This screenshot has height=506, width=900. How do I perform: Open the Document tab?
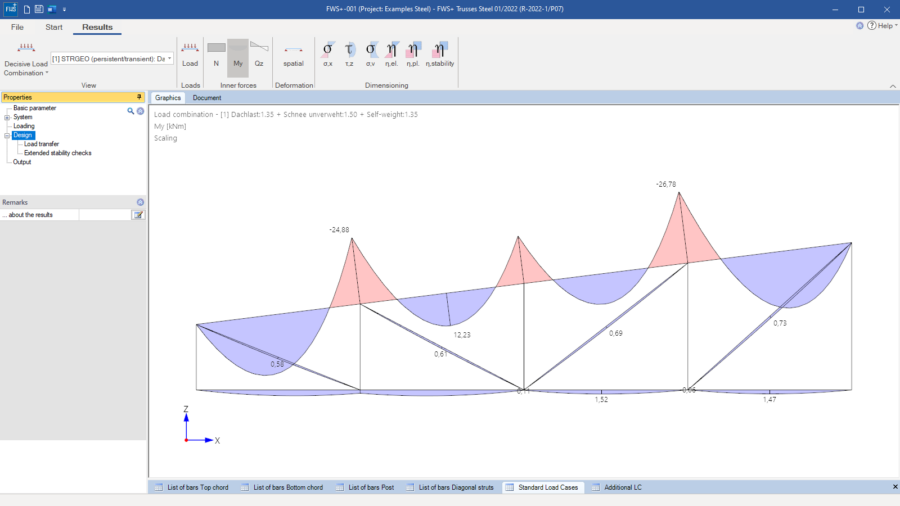[x=207, y=98]
